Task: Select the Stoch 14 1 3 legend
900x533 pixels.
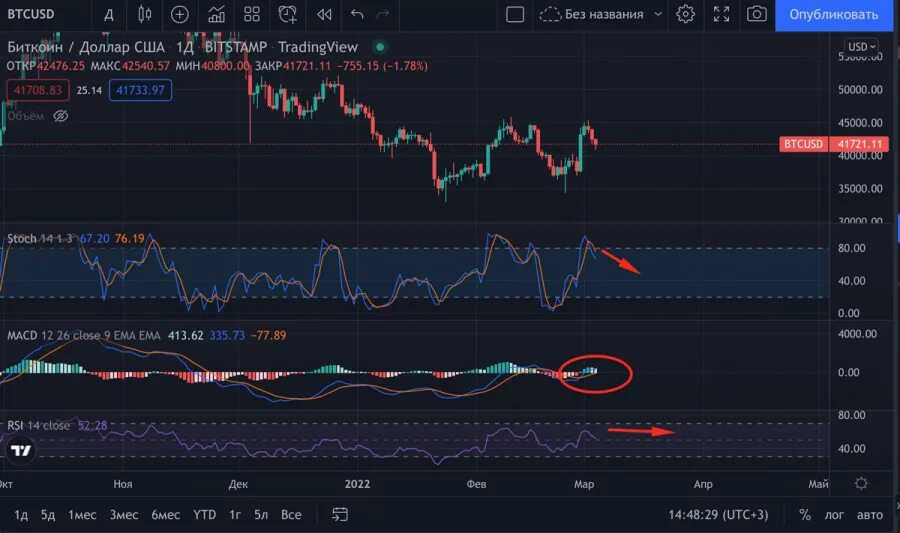Action: (x=40, y=238)
